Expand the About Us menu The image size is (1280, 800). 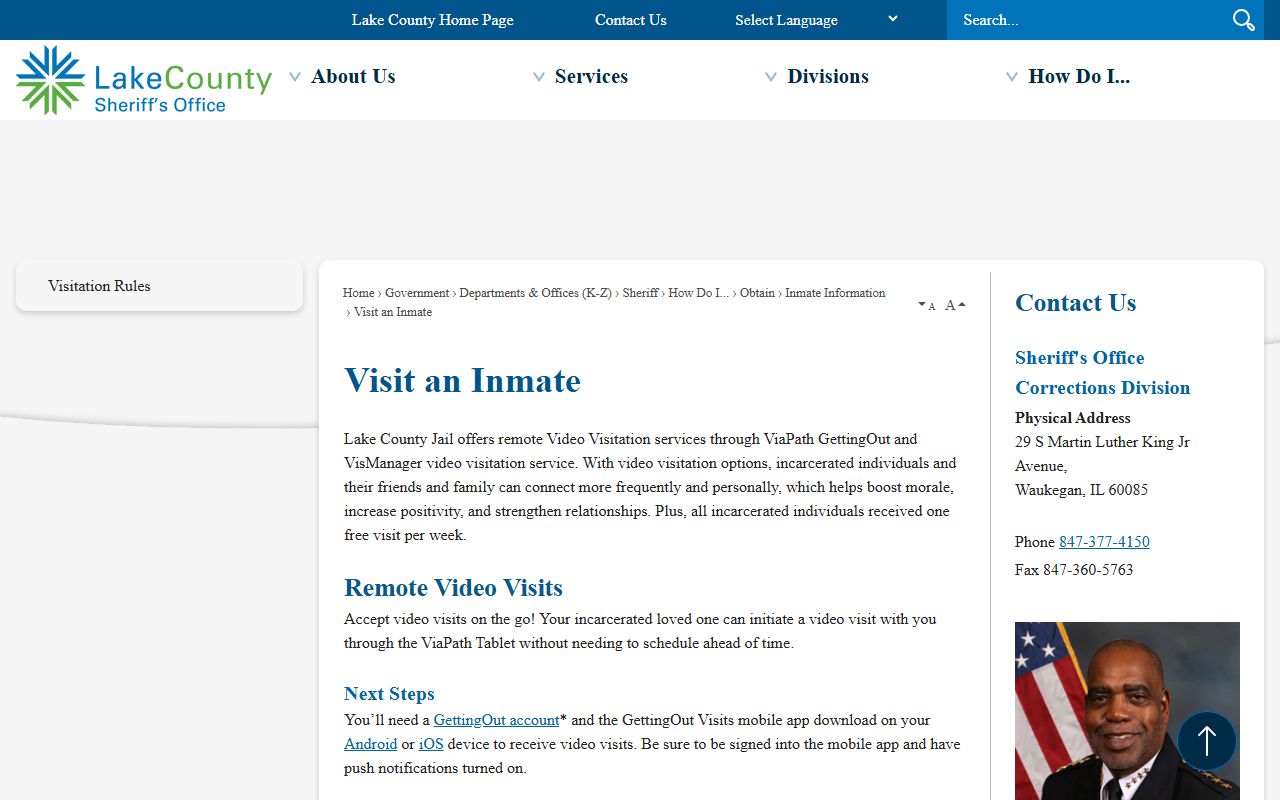353,76
